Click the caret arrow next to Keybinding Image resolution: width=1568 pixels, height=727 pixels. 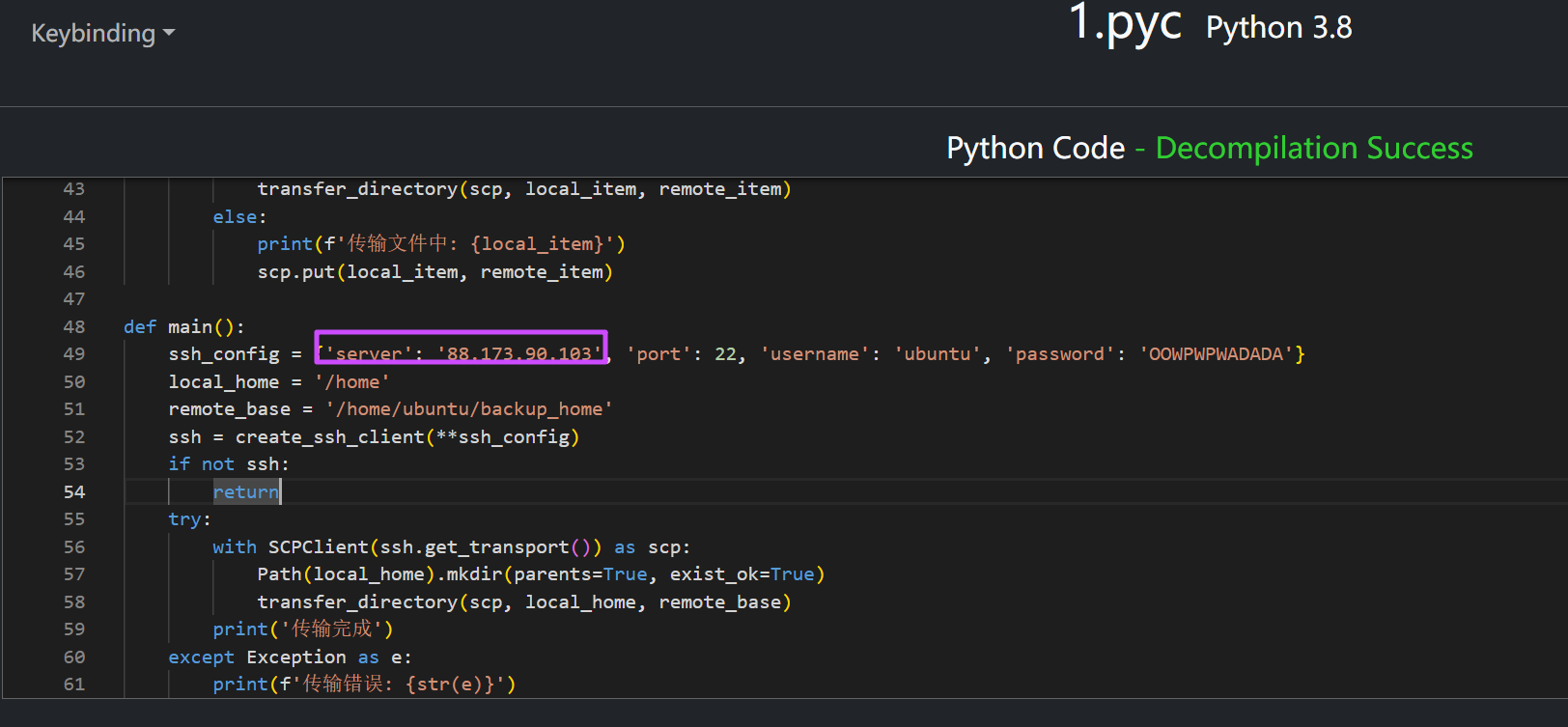pos(169,33)
